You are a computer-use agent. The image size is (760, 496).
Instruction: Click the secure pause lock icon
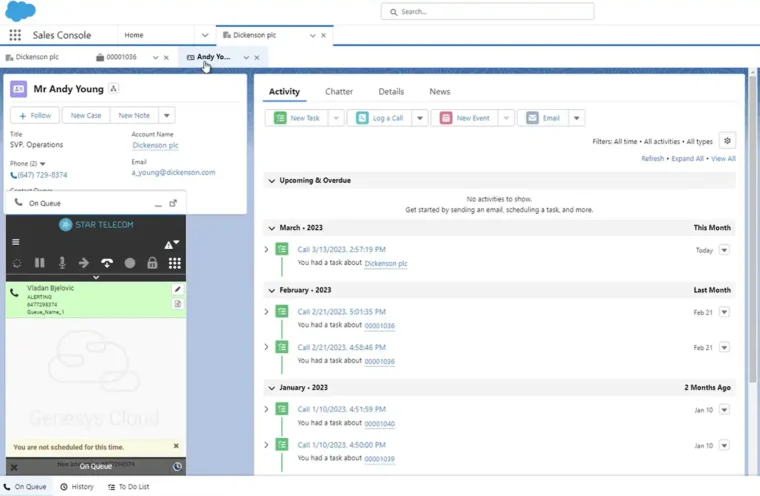point(152,263)
